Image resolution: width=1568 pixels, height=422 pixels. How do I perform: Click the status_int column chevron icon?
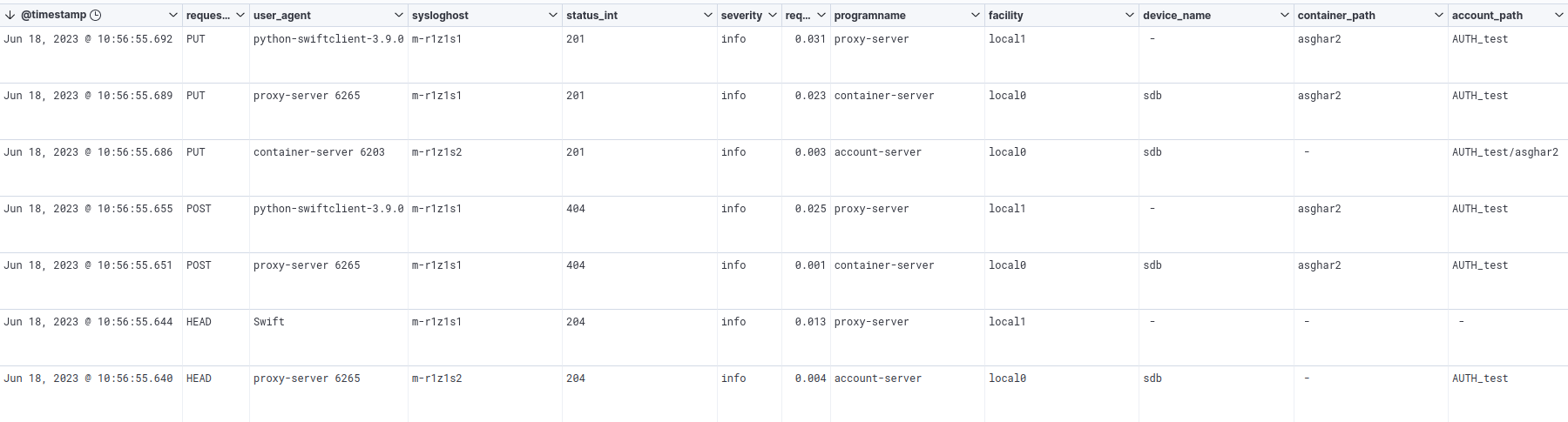pyautogui.click(x=708, y=15)
